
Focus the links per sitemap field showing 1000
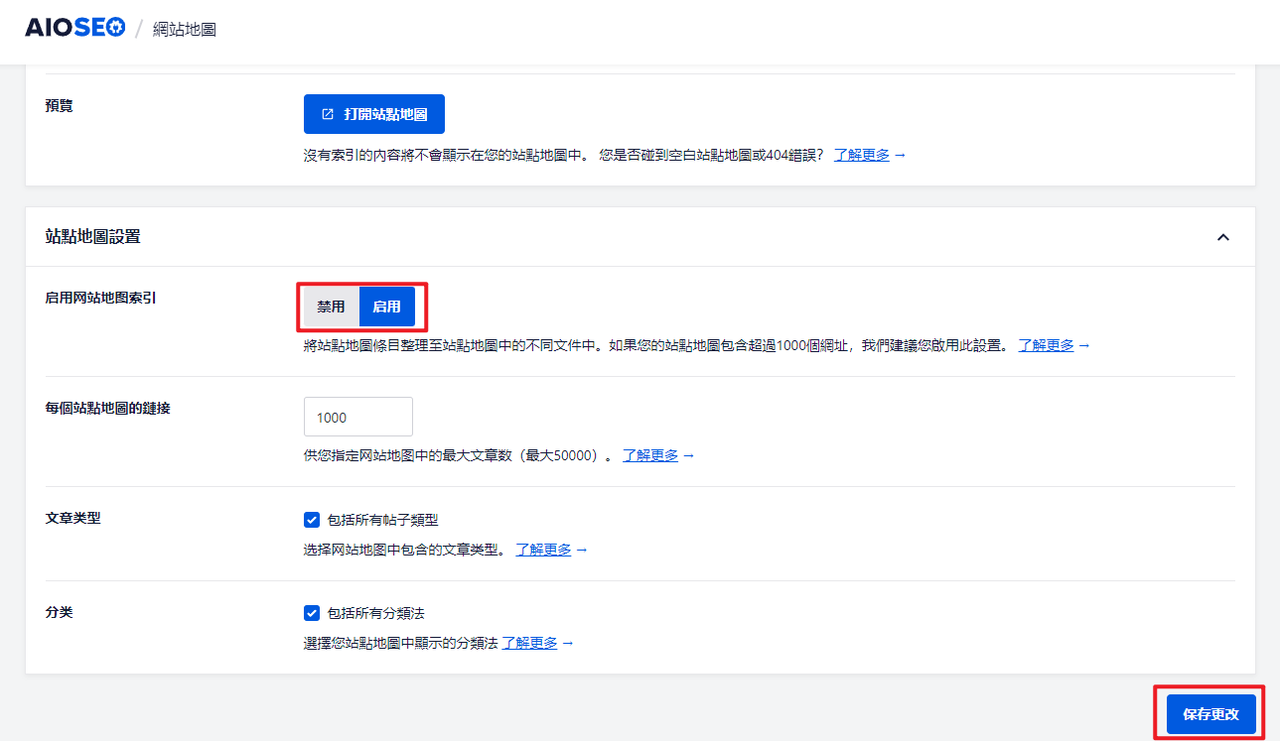358,417
